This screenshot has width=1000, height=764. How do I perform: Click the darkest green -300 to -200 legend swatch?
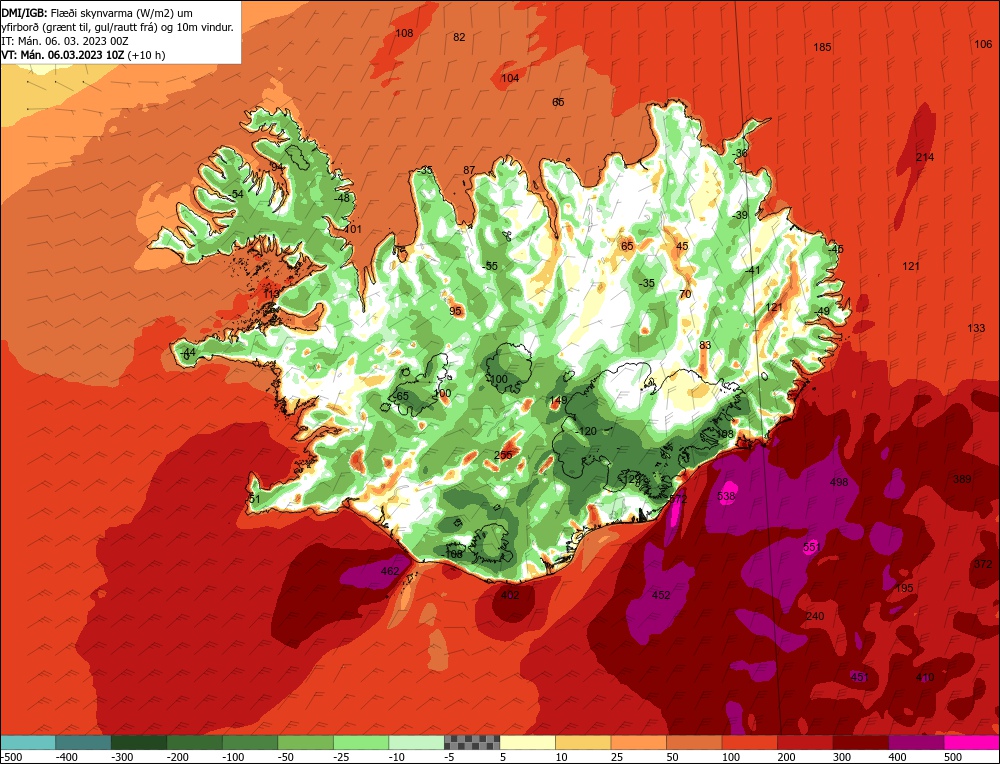click(x=139, y=742)
